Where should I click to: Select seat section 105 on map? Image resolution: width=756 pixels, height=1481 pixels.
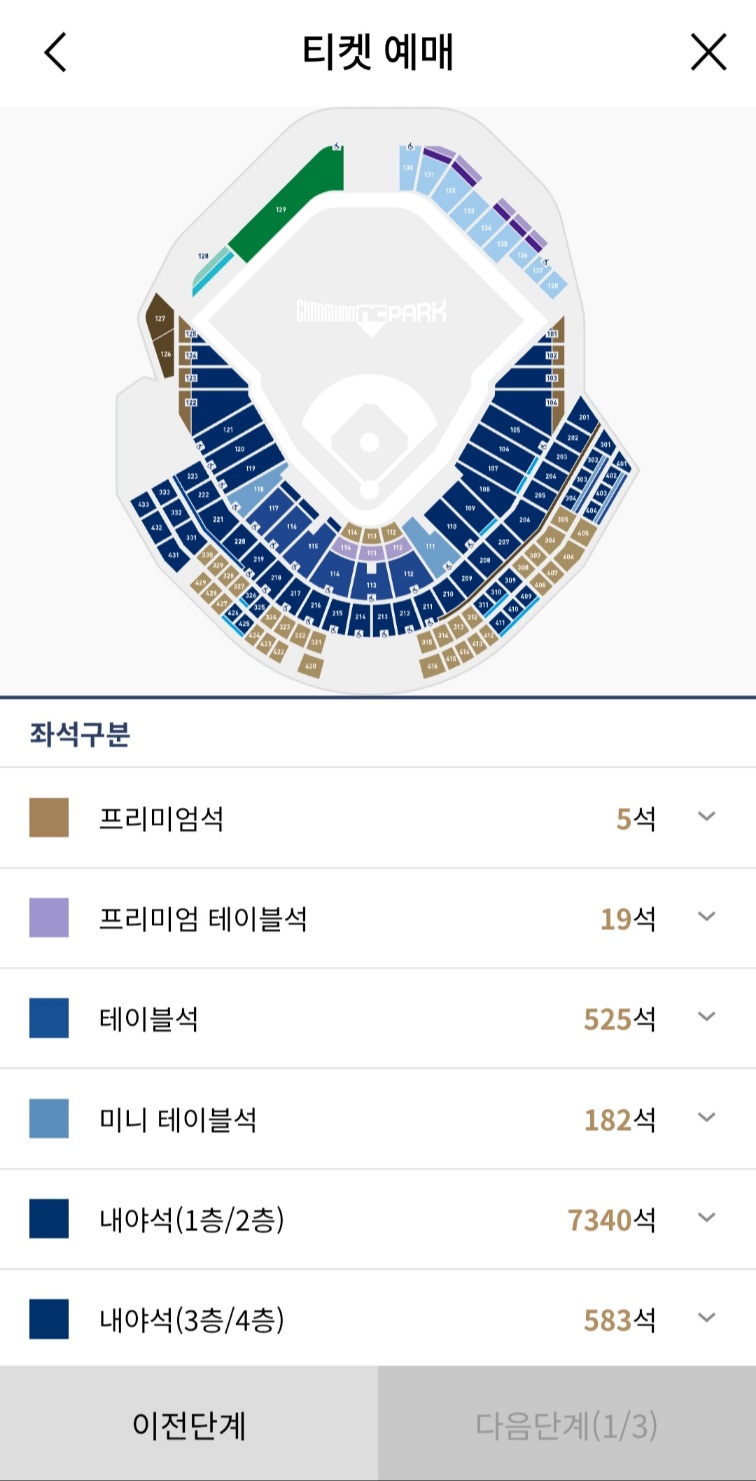(514, 430)
